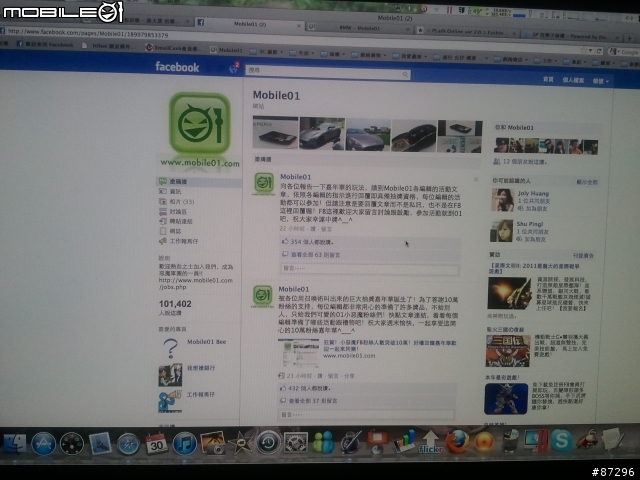Click the facebook logo in blue bar
The image size is (640, 480).
pos(177,67)
